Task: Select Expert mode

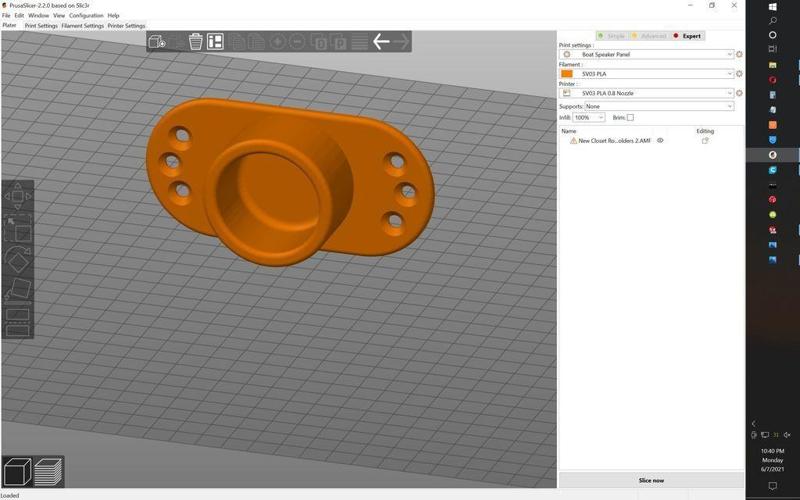Action: tap(687, 36)
